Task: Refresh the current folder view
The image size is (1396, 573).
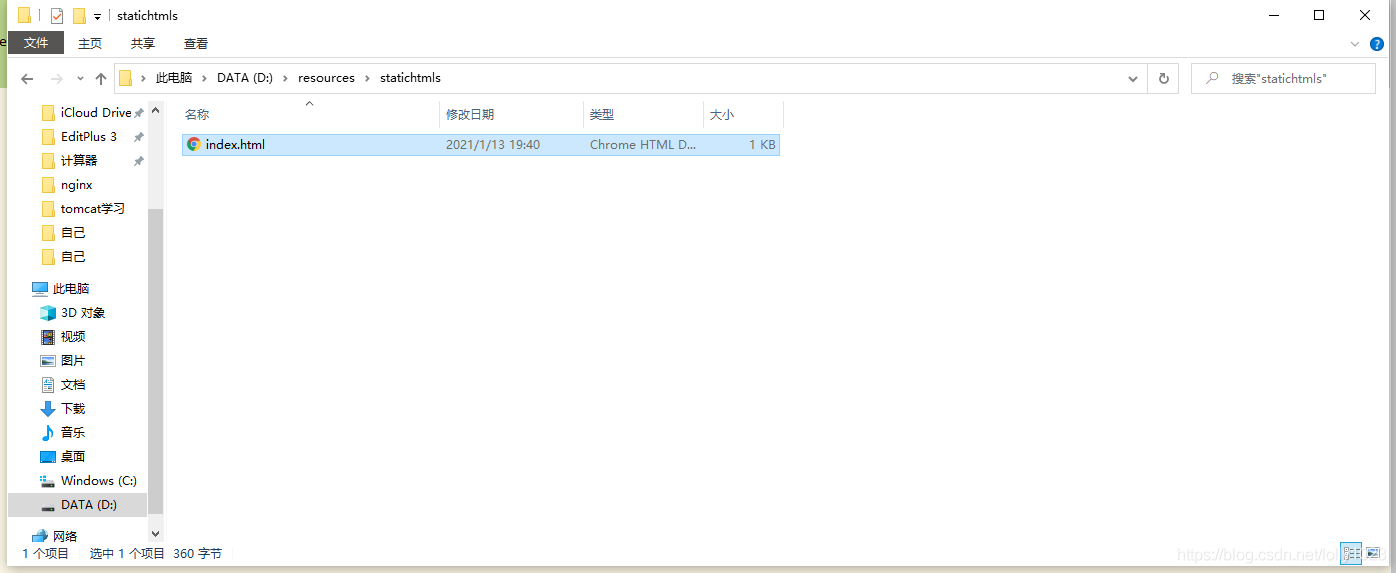Action: click(x=1163, y=78)
